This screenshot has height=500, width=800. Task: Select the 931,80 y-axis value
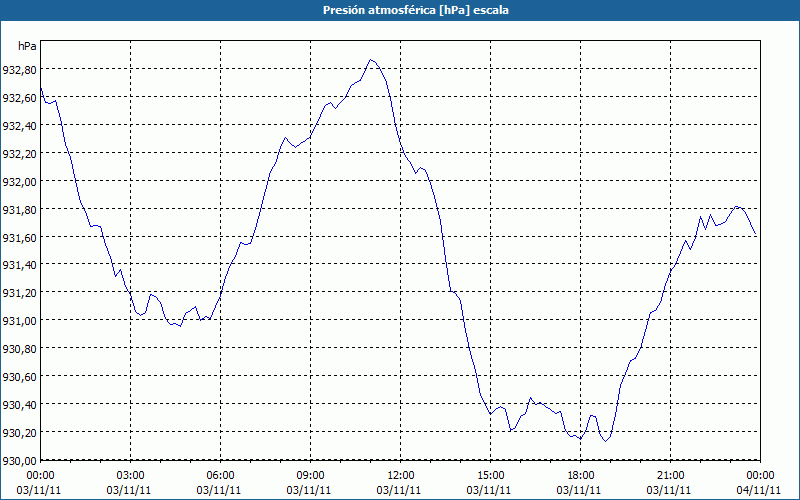(19, 210)
